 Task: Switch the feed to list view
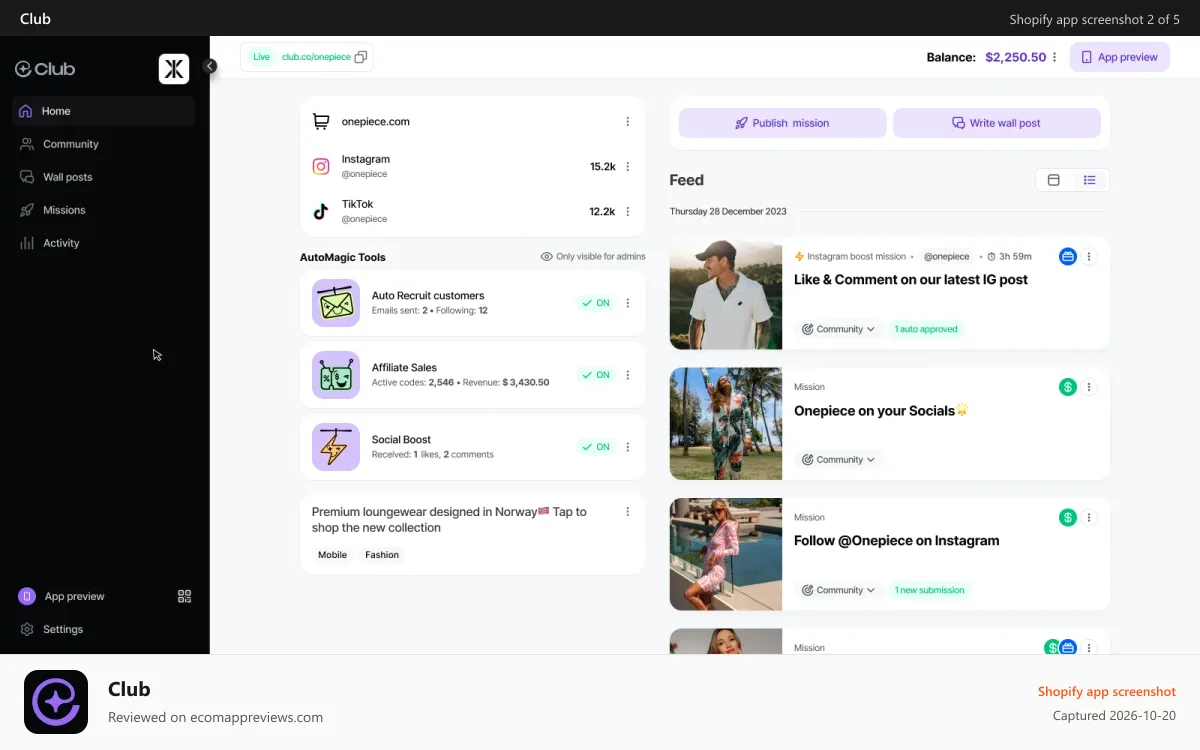[x=1090, y=180]
